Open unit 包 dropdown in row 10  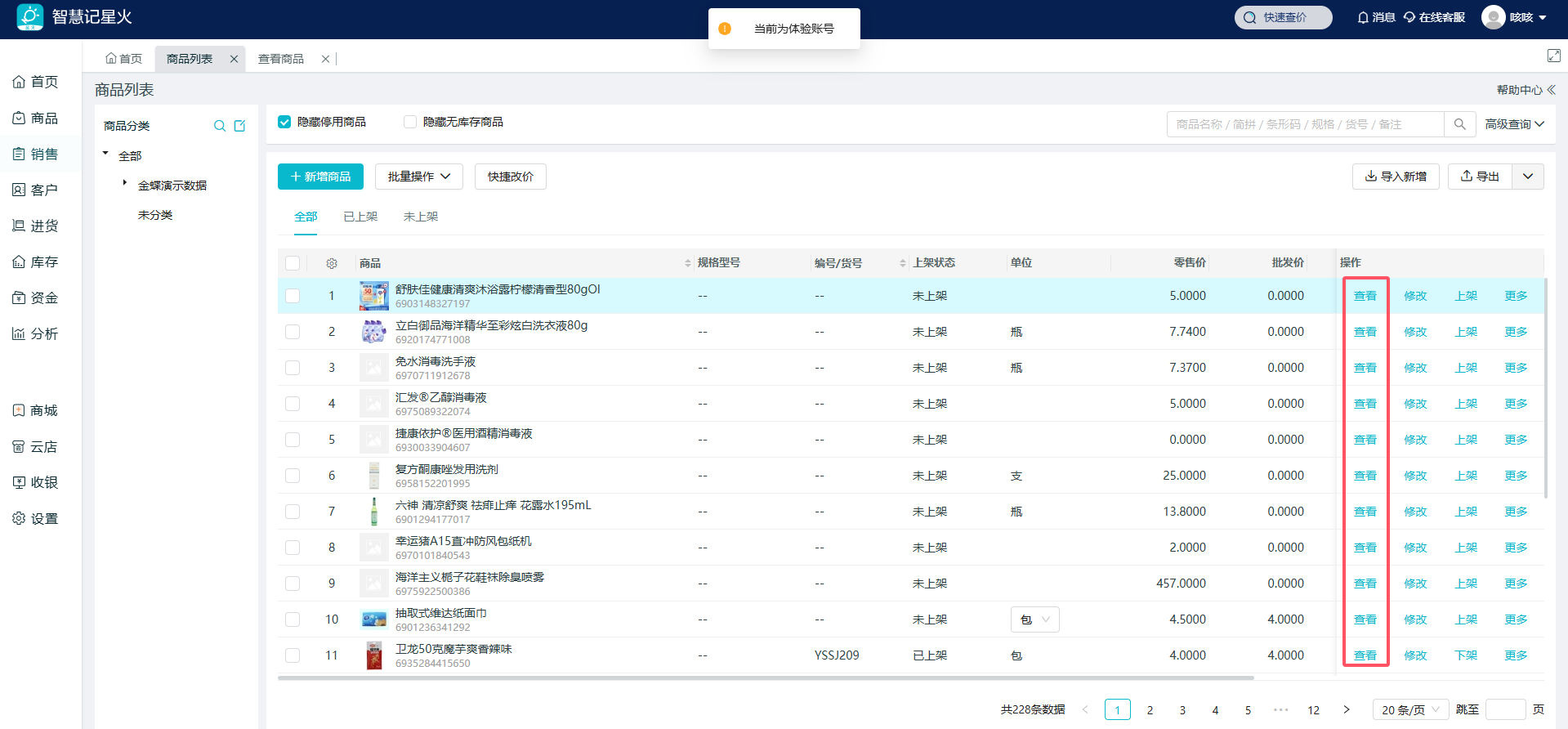1035,619
